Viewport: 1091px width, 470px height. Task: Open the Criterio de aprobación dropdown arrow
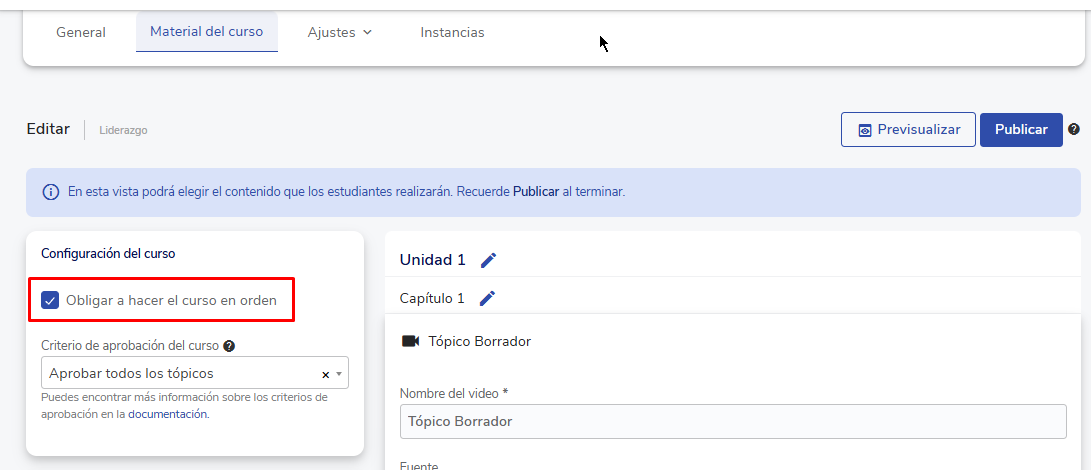pyautogui.click(x=340, y=374)
